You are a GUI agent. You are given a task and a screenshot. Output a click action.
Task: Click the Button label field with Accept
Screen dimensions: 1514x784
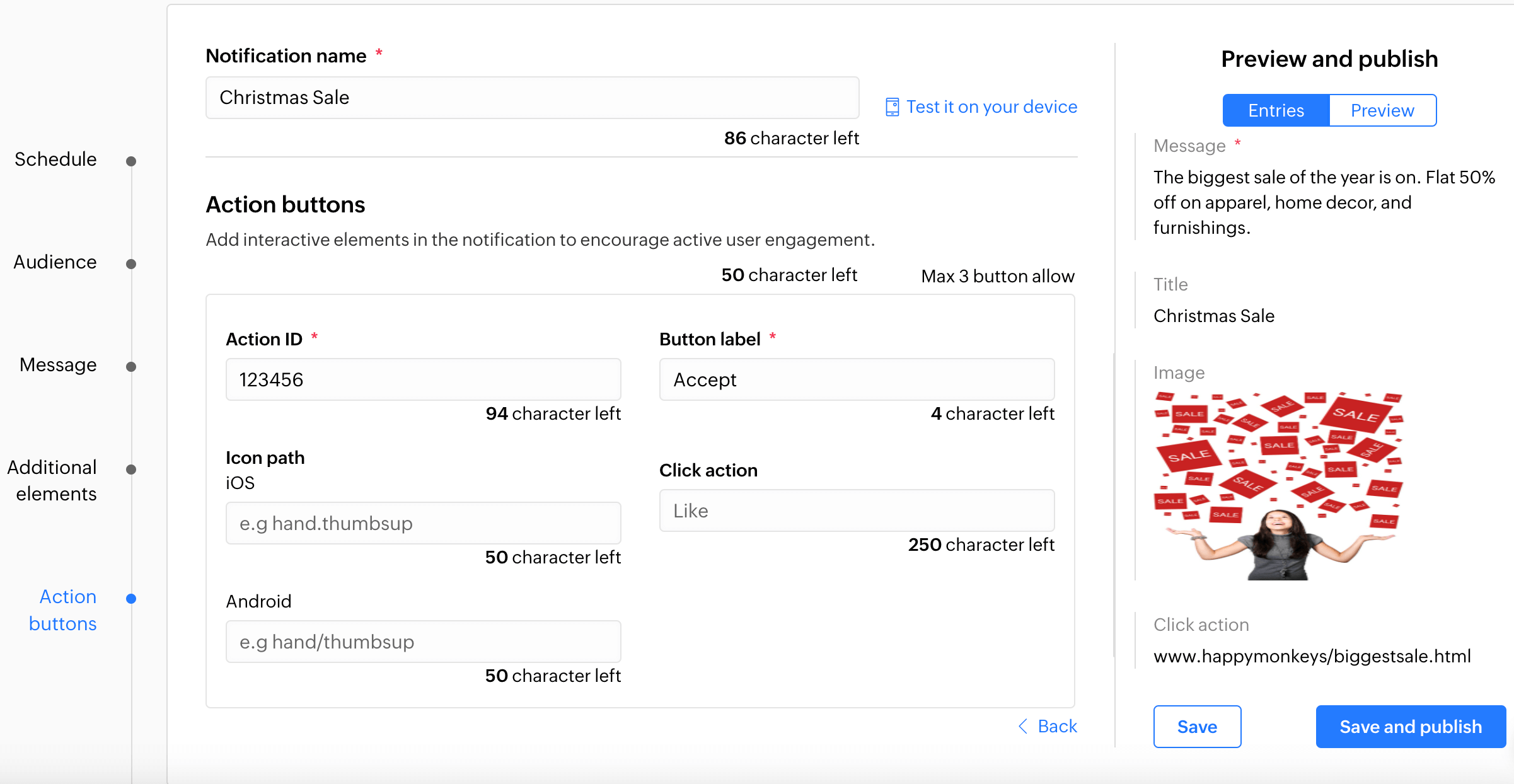pos(856,379)
